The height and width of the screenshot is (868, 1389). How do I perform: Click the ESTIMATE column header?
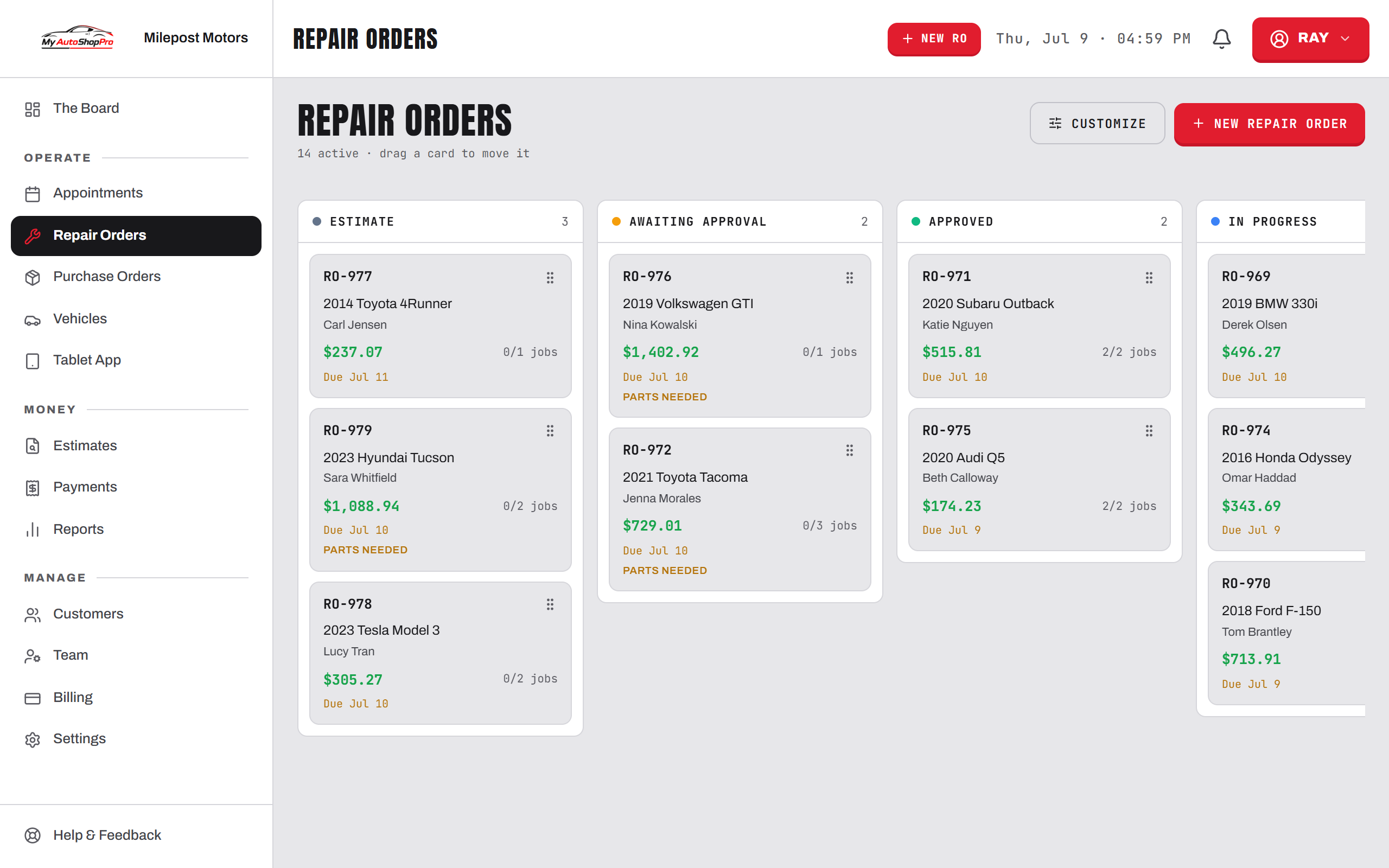pos(440,221)
